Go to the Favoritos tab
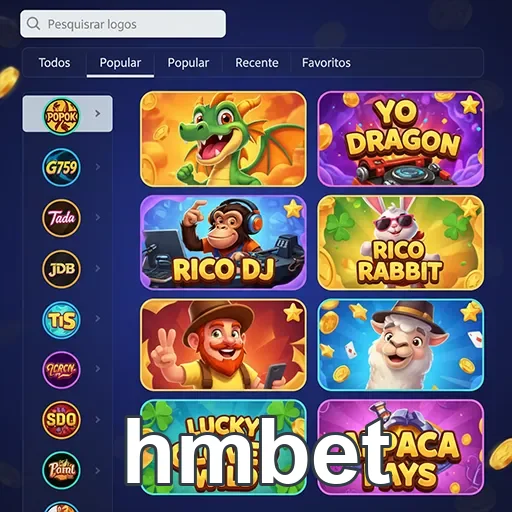Image resolution: width=512 pixels, height=512 pixels. 326,63
